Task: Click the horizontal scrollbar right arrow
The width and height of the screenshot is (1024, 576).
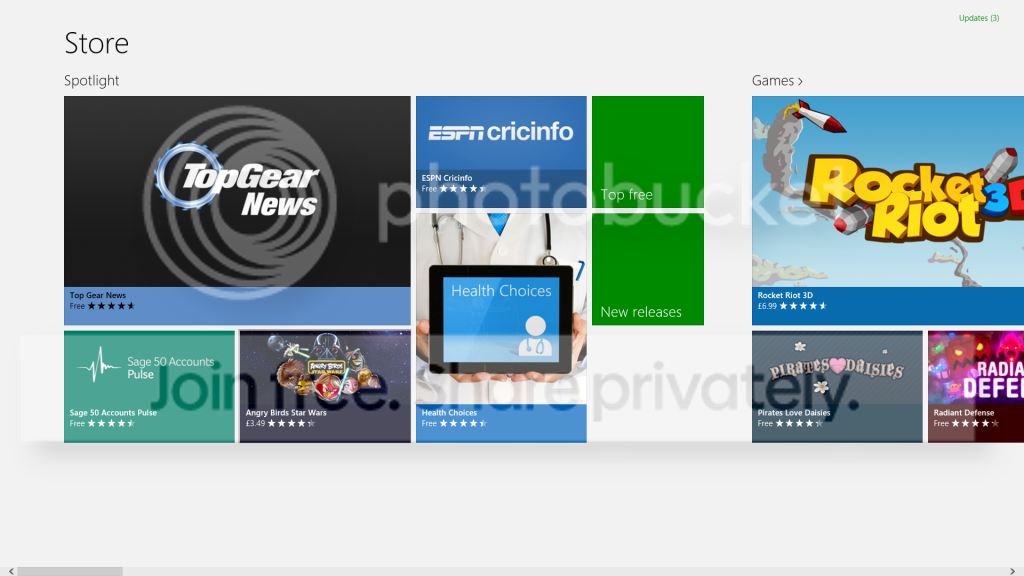Action: point(1012,571)
